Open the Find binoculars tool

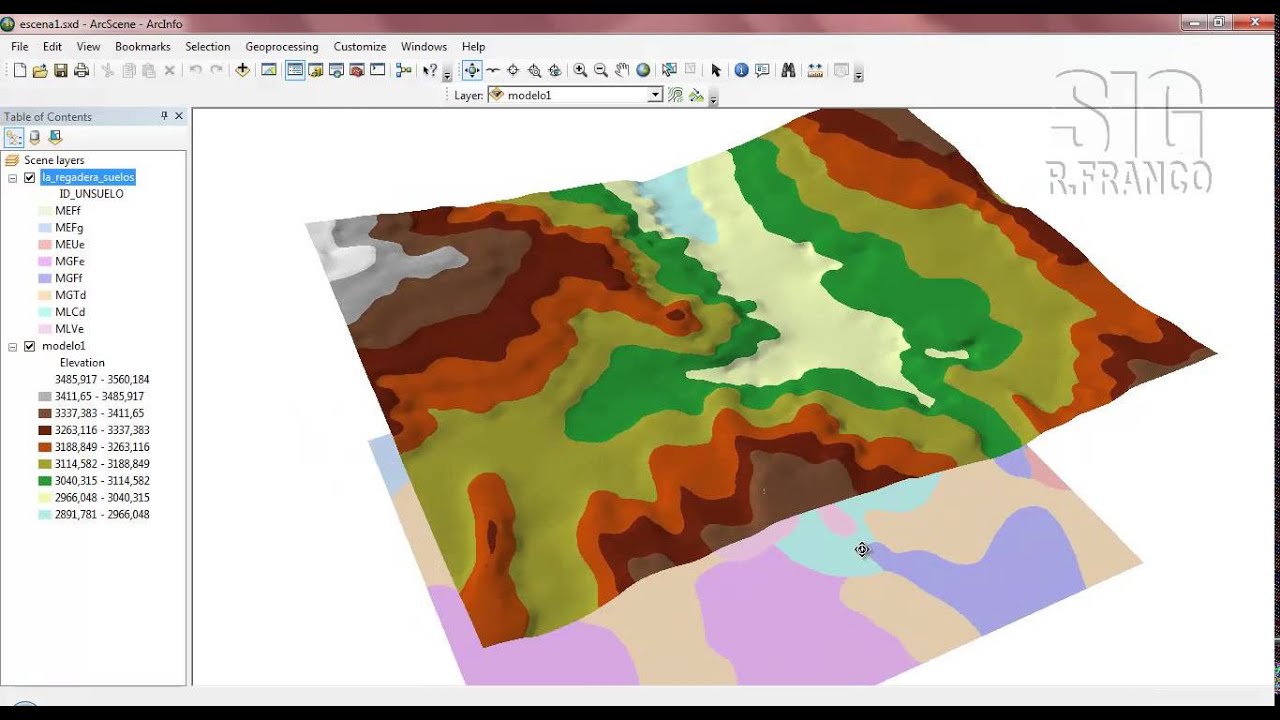(788, 70)
